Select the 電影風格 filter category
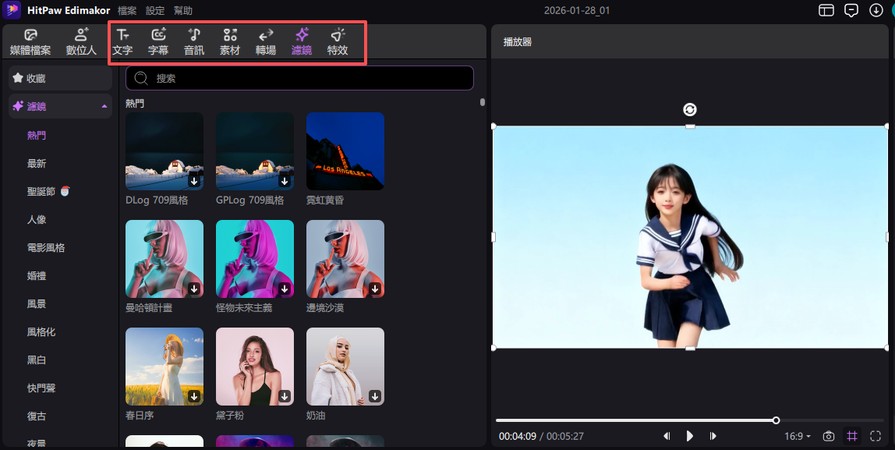895x450 pixels. (x=46, y=248)
